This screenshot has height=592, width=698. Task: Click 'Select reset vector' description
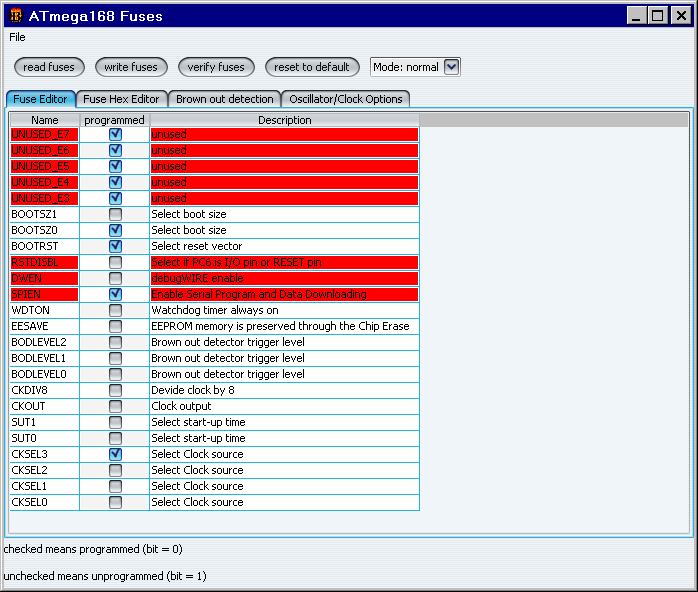[285, 247]
